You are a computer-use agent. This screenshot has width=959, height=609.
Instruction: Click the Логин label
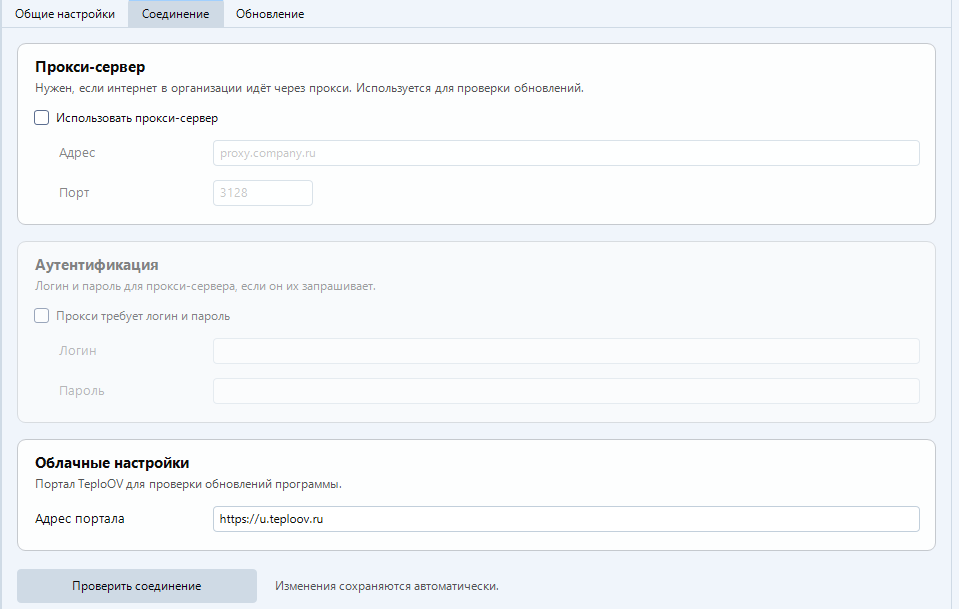[x=78, y=350]
